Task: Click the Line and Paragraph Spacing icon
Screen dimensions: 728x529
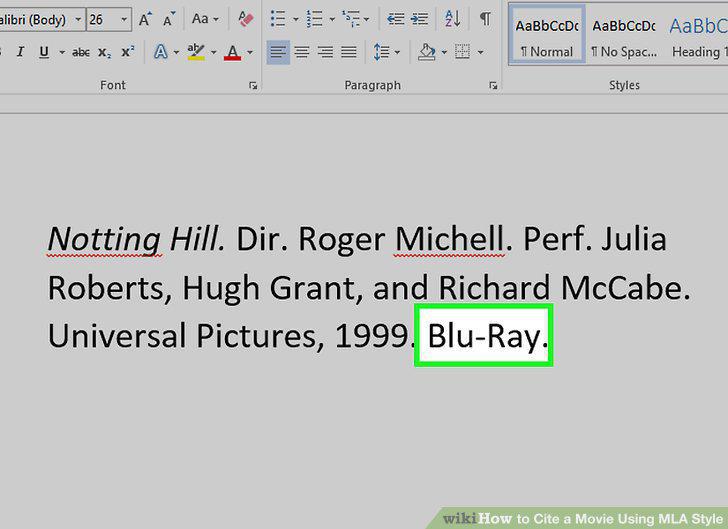Action: (382, 52)
